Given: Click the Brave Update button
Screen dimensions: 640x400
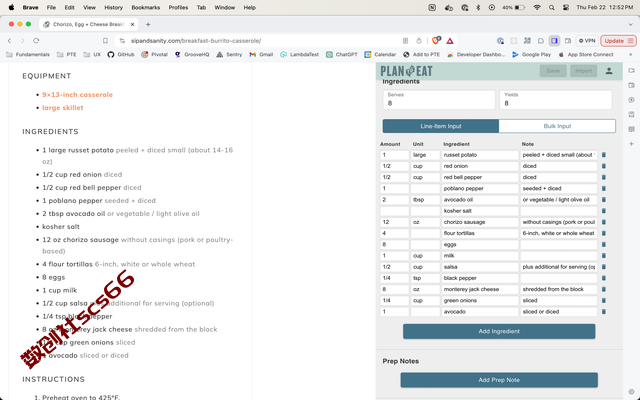Looking at the screenshot, I should 618,41.
